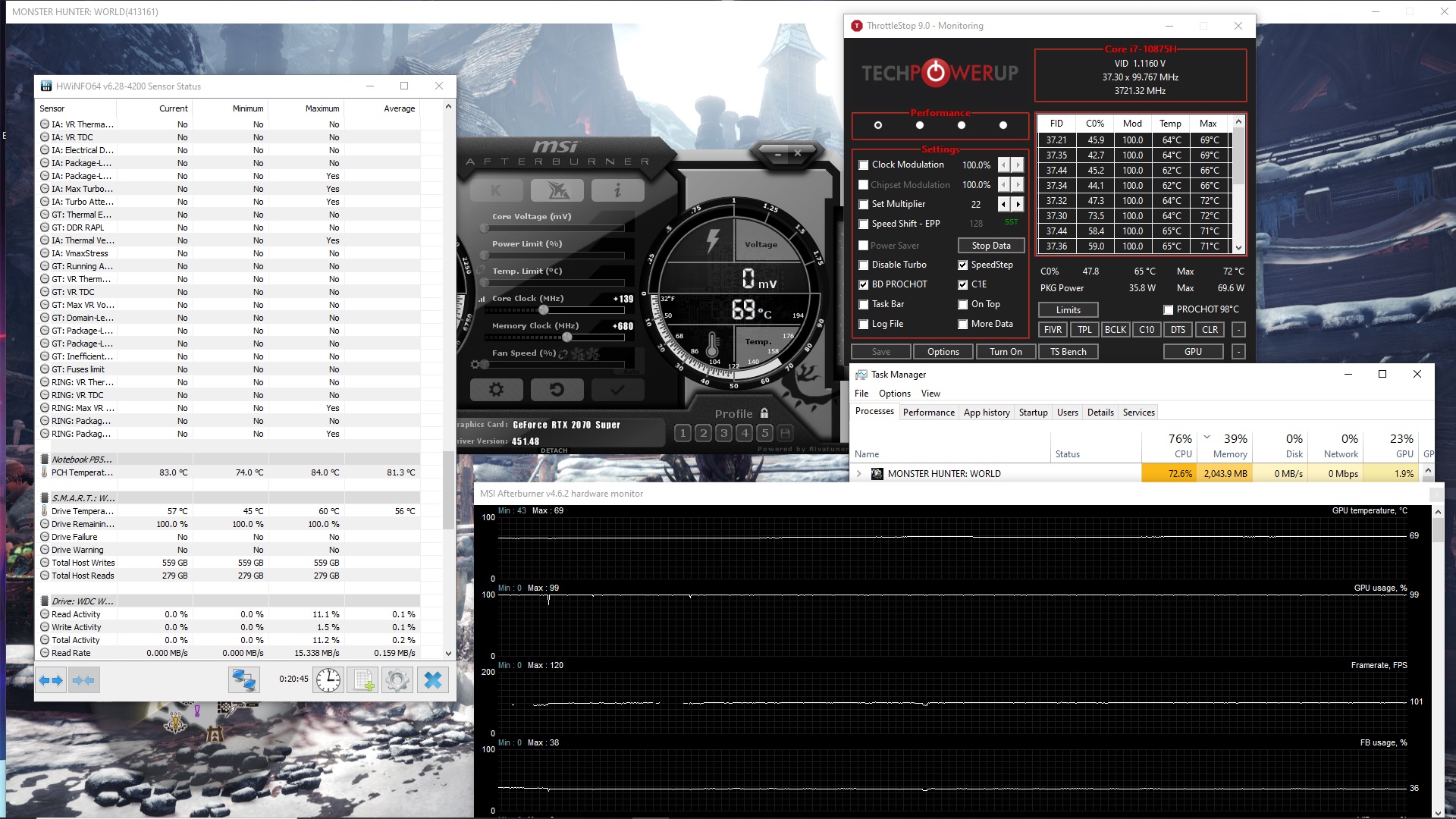Toggle PROCHOT 98°C checkbox
This screenshot has height=819, width=1456.
pos(1169,309)
